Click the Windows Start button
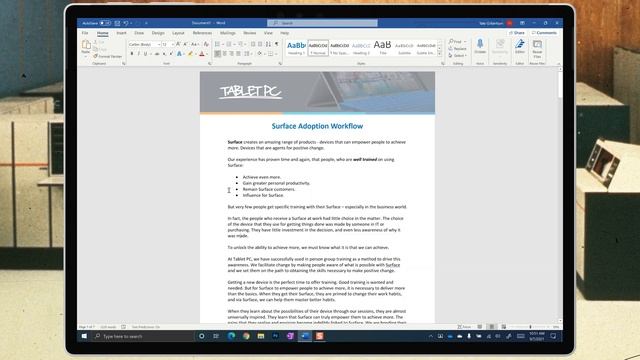This screenshot has width=640, height=360. (84, 336)
